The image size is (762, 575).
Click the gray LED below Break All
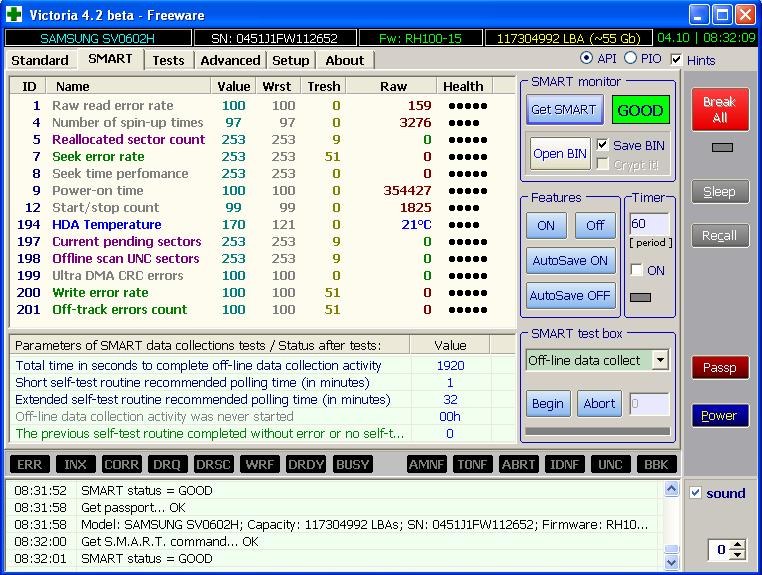click(722, 147)
